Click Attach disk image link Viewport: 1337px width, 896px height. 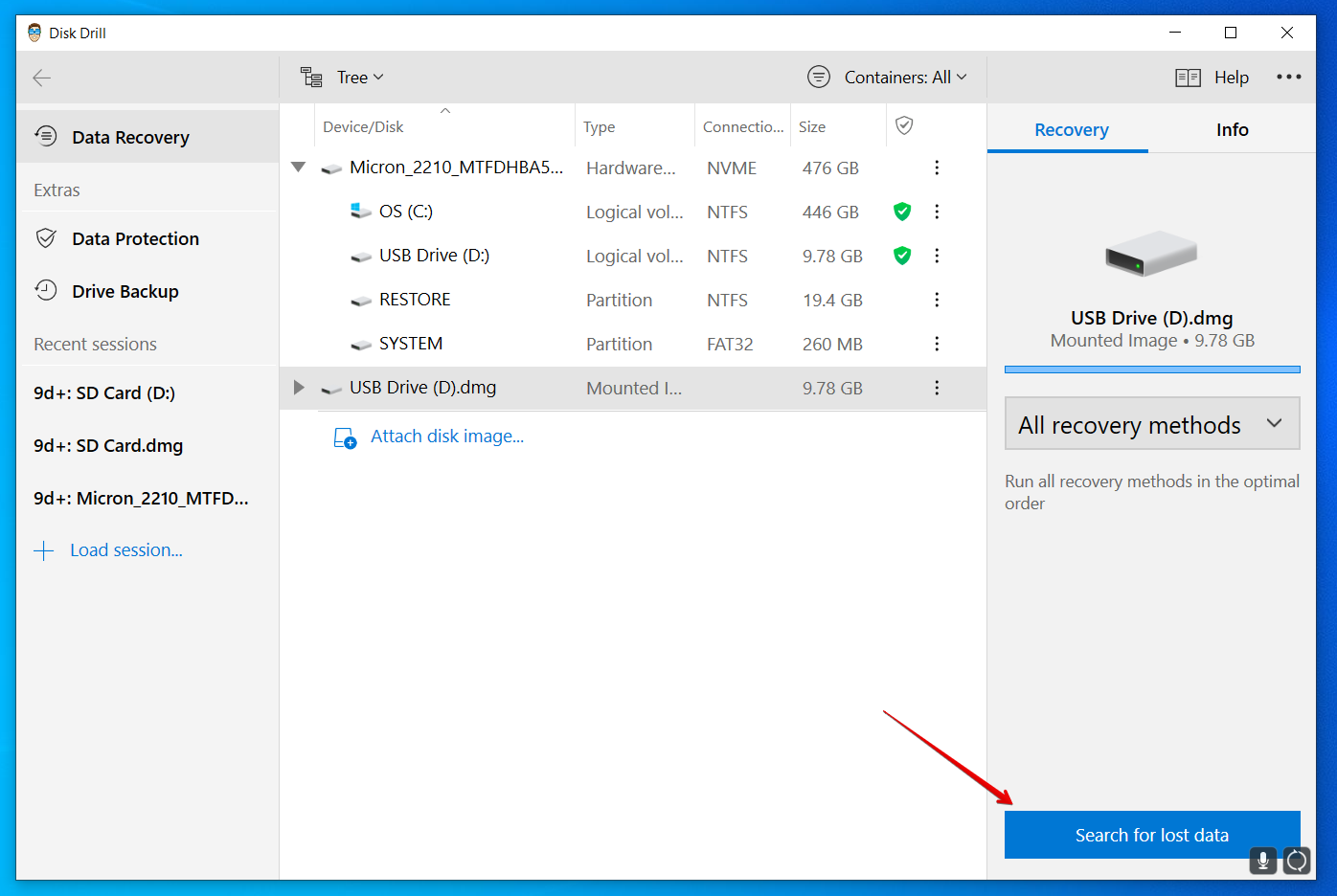447,437
